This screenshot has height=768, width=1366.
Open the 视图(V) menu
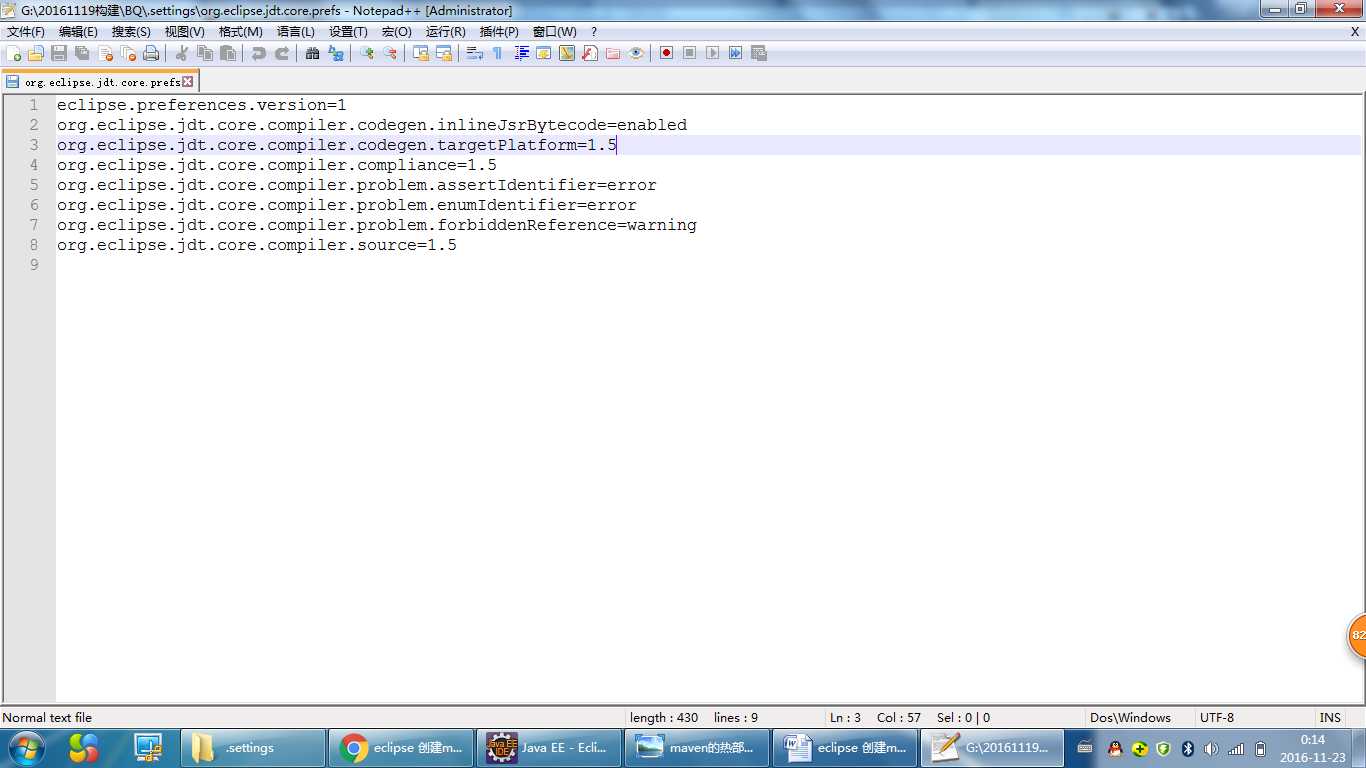pos(184,32)
